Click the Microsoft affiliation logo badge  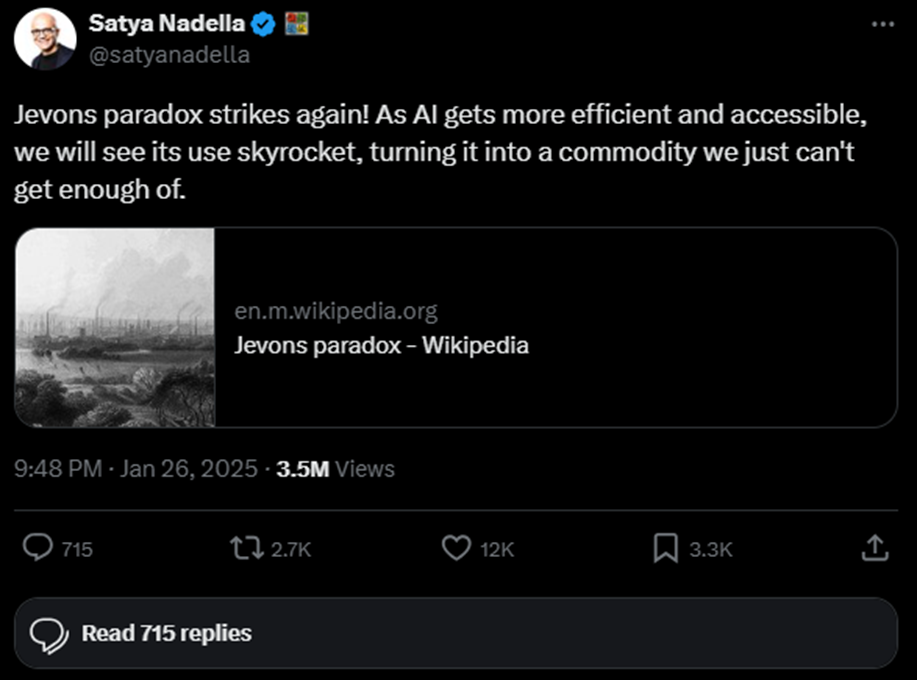pyautogui.click(x=296, y=24)
